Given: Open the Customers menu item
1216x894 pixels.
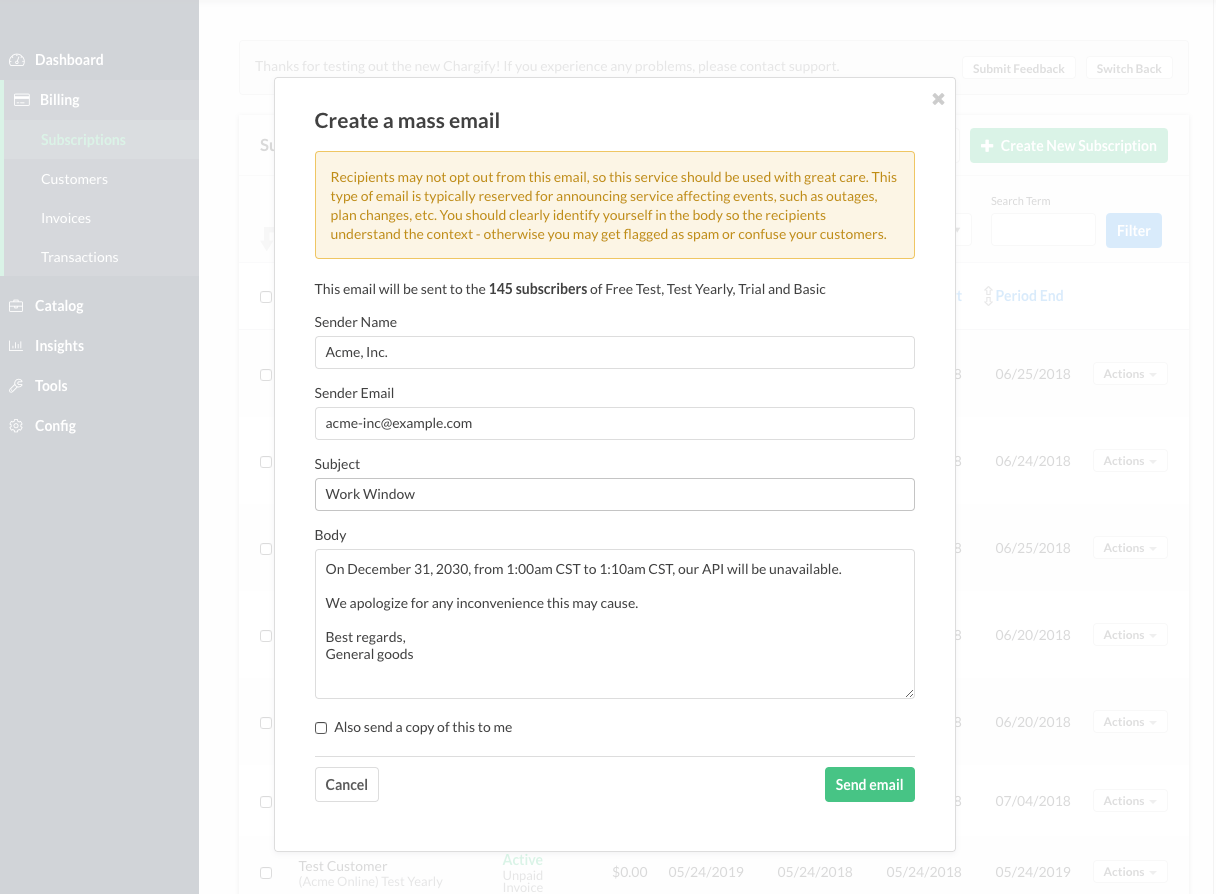Looking at the screenshot, I should pos(74,179).
